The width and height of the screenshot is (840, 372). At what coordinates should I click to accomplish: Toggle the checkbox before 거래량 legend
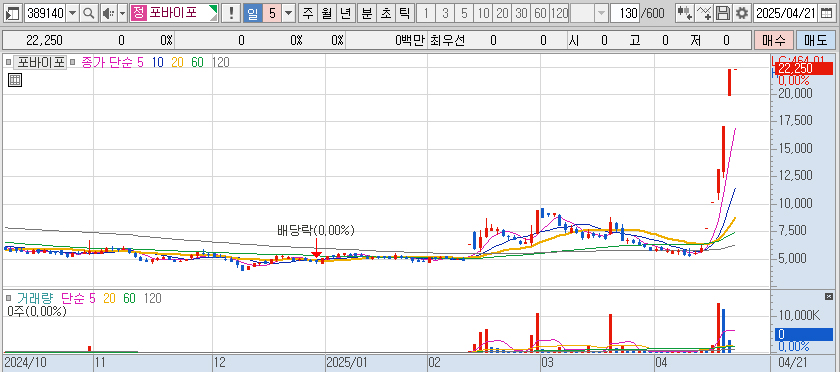(x=8, y=298)
